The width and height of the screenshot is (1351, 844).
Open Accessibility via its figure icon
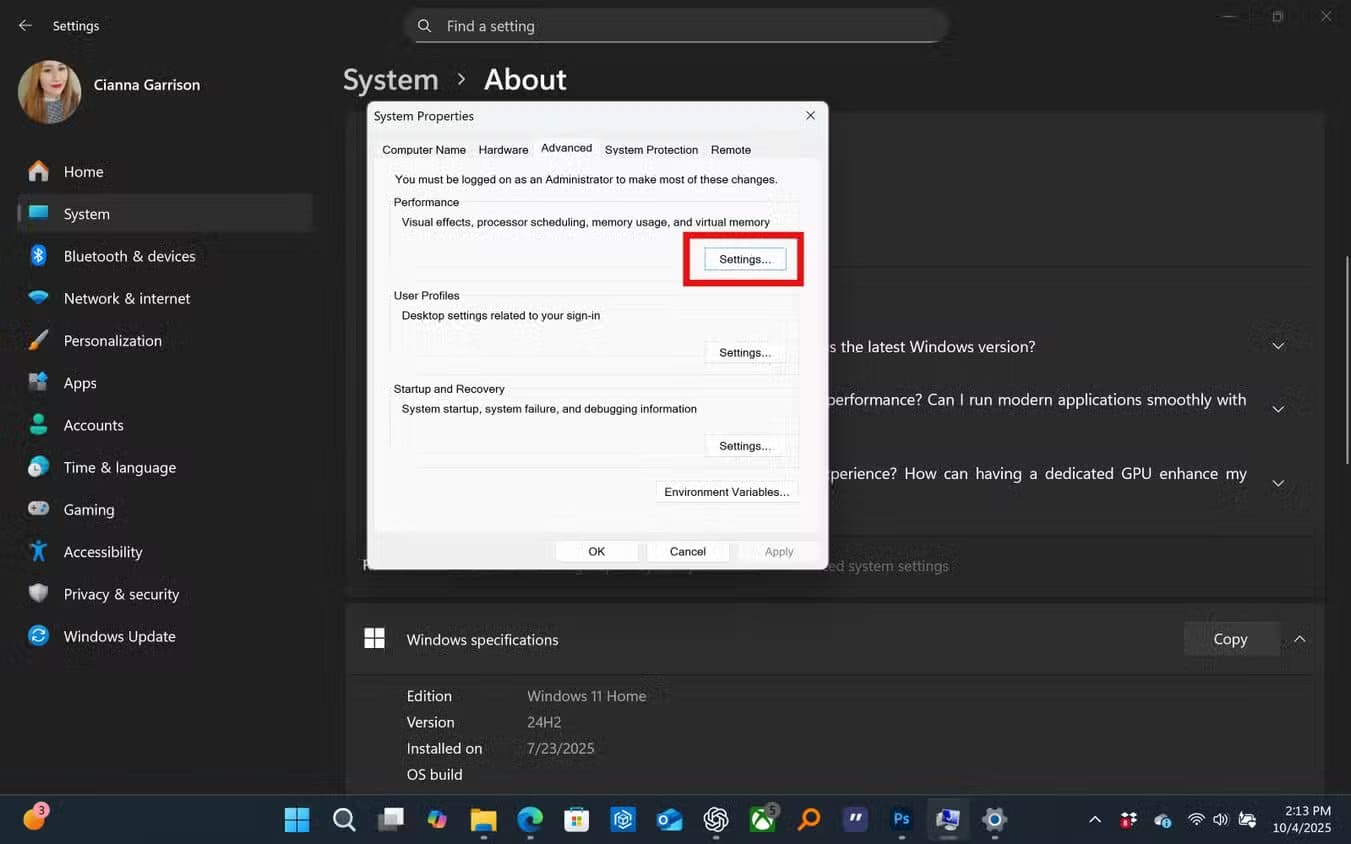click(38, 552)
